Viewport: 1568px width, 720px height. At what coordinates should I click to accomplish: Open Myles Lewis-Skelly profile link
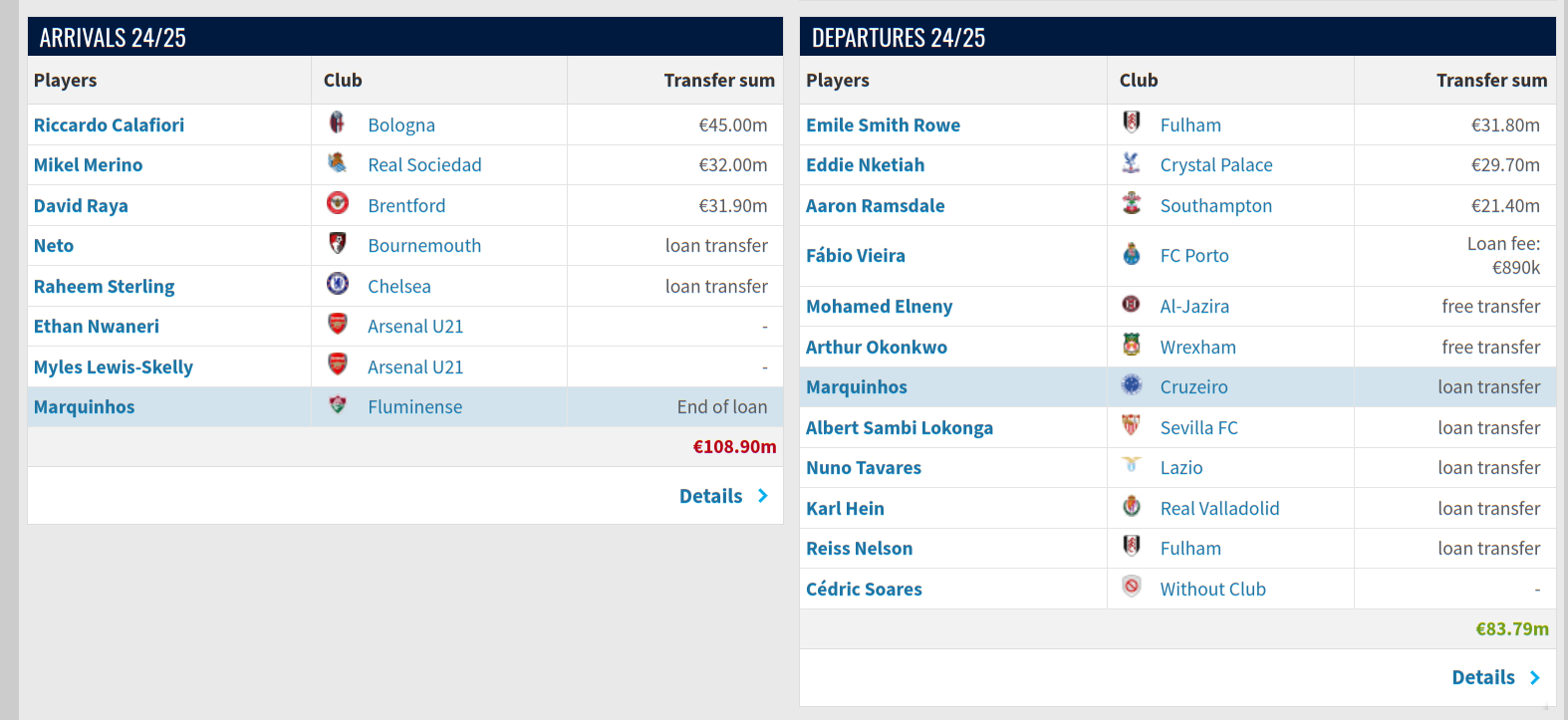pos(114,366)
